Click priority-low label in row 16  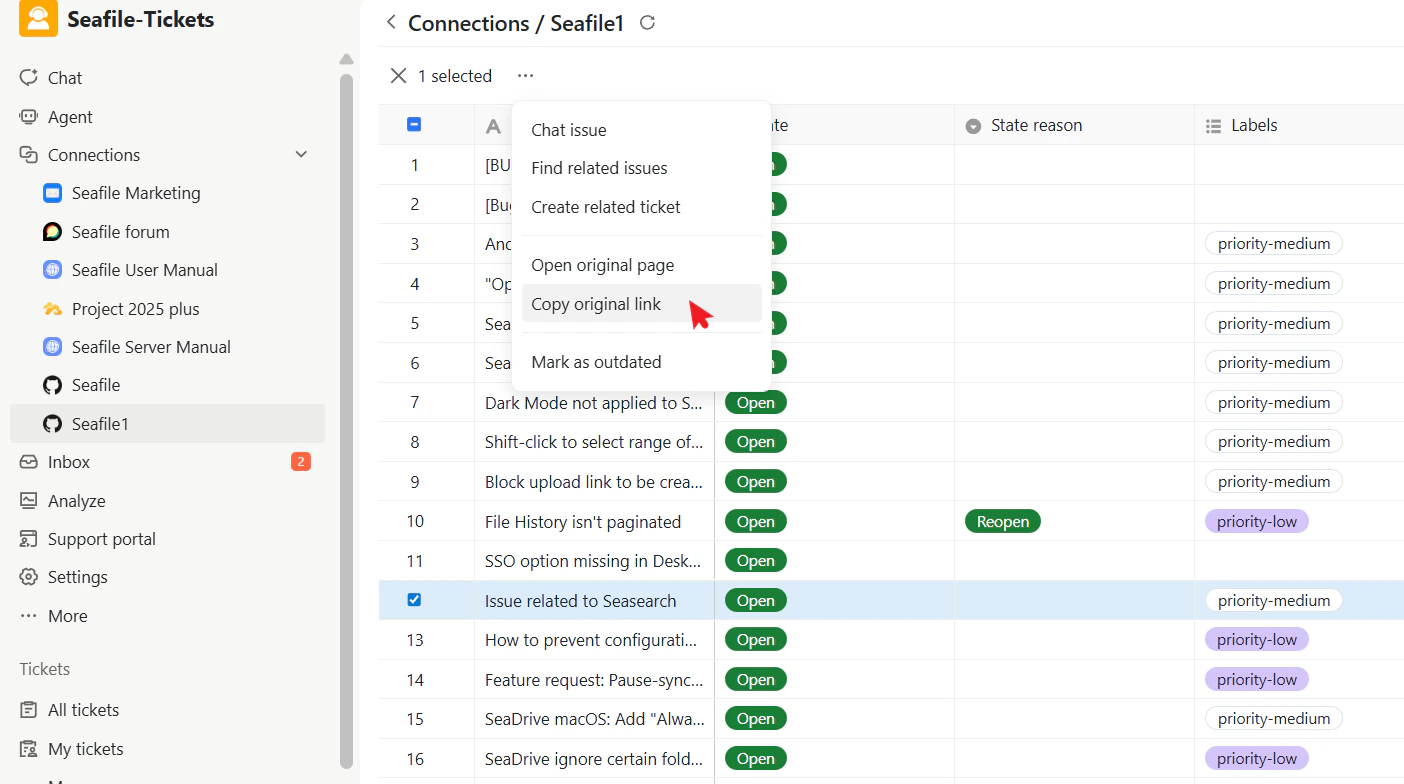tap(1257, 759)
